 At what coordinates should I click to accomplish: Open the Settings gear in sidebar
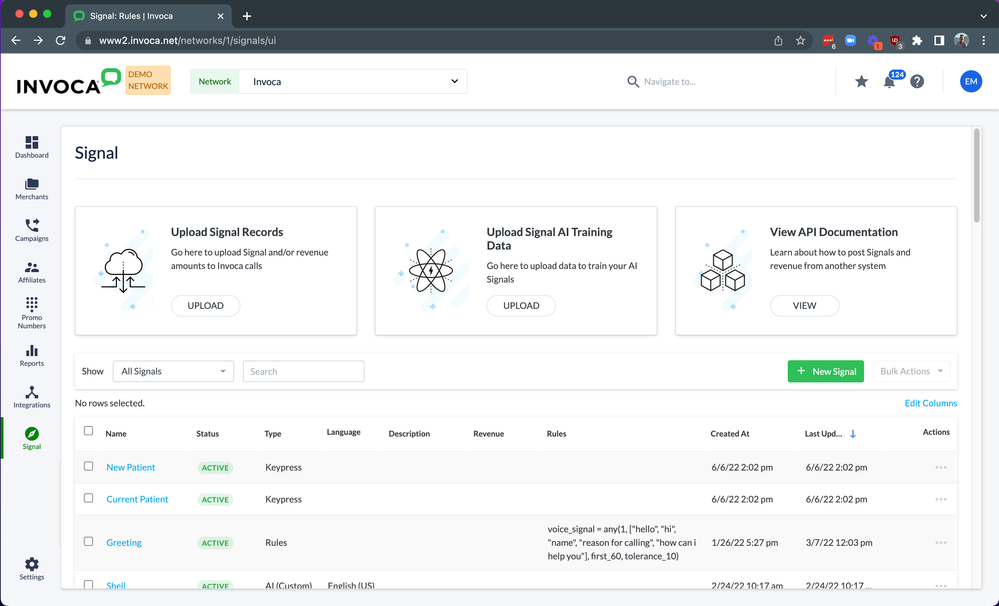[31, 564]
